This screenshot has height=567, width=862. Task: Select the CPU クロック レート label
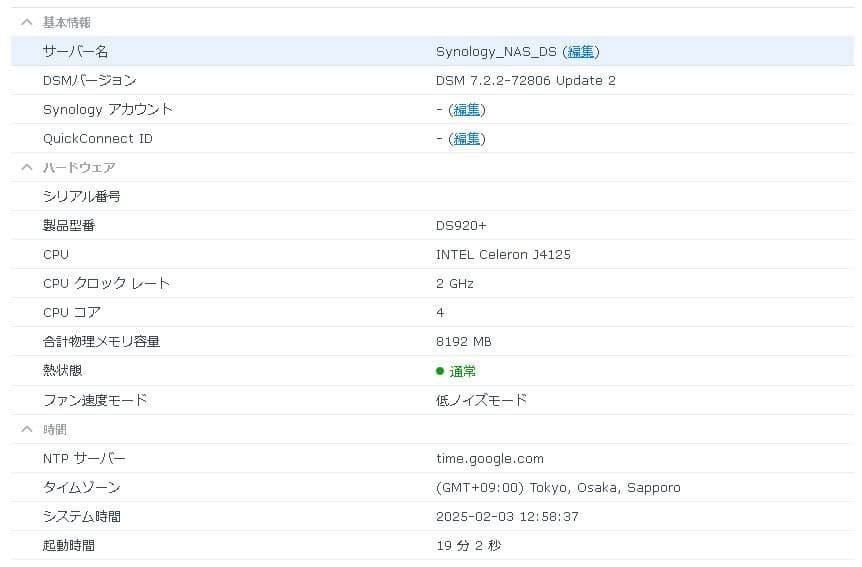106,284
